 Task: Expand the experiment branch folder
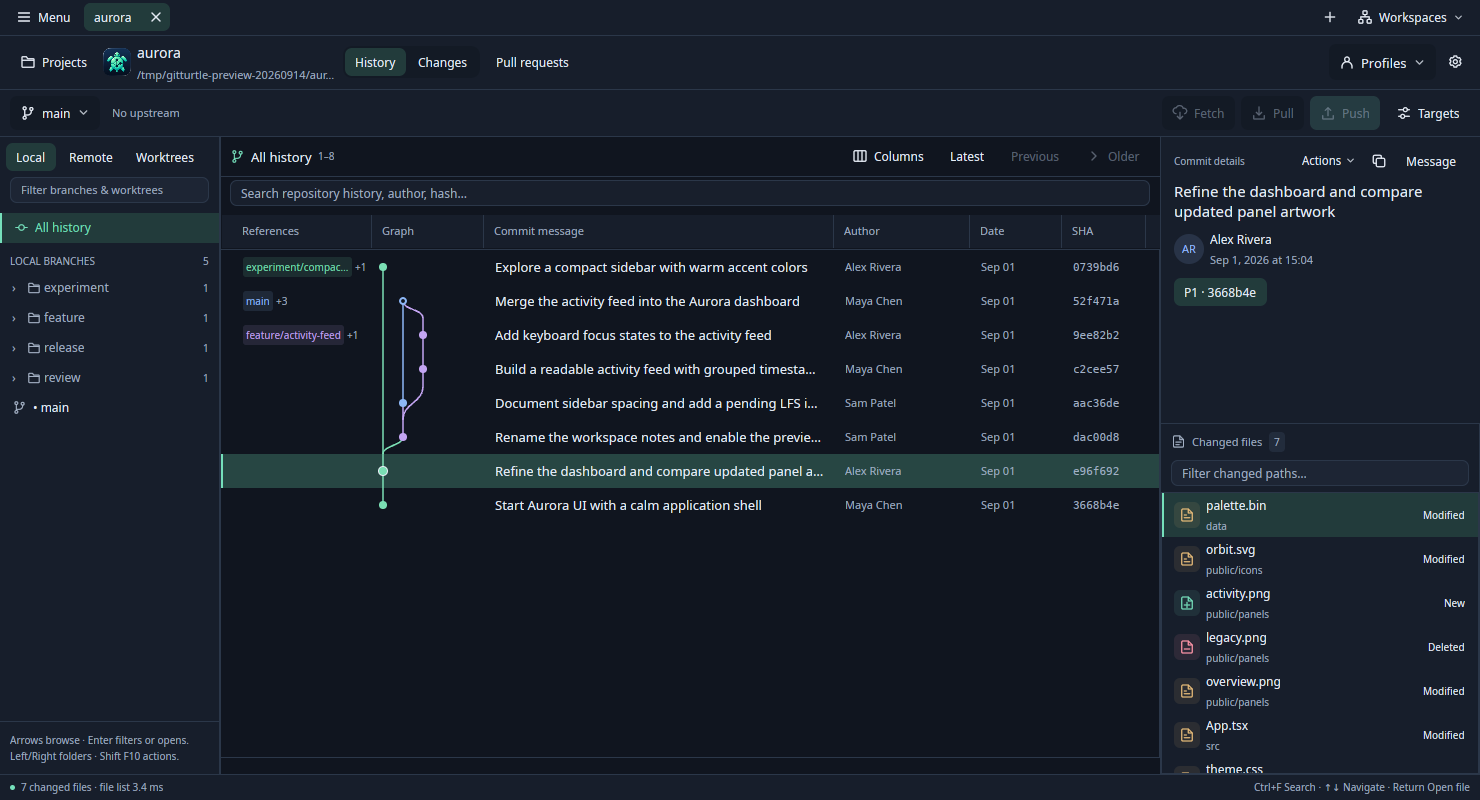tap(14, 288)
